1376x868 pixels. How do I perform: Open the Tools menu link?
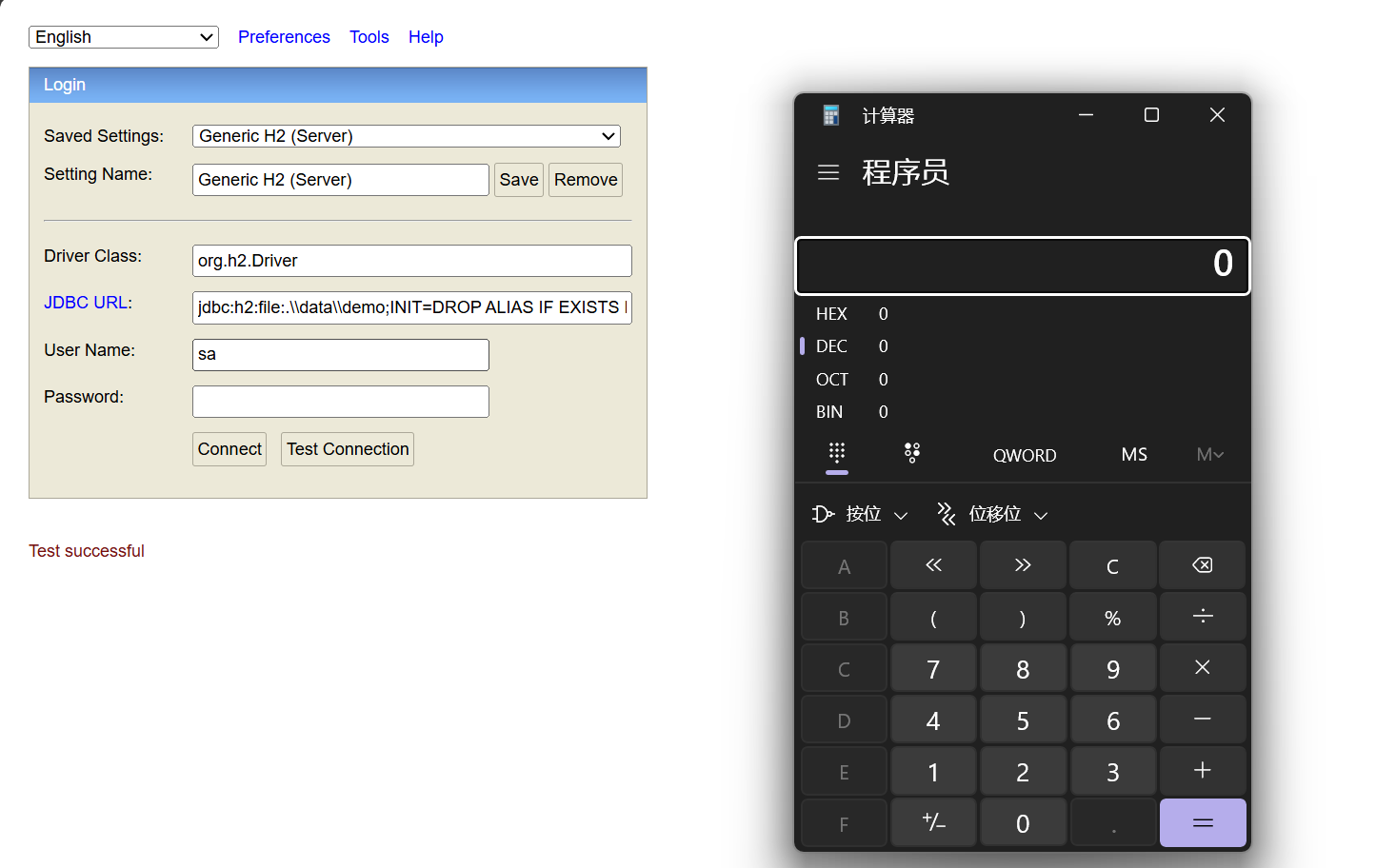coord(369,37)
